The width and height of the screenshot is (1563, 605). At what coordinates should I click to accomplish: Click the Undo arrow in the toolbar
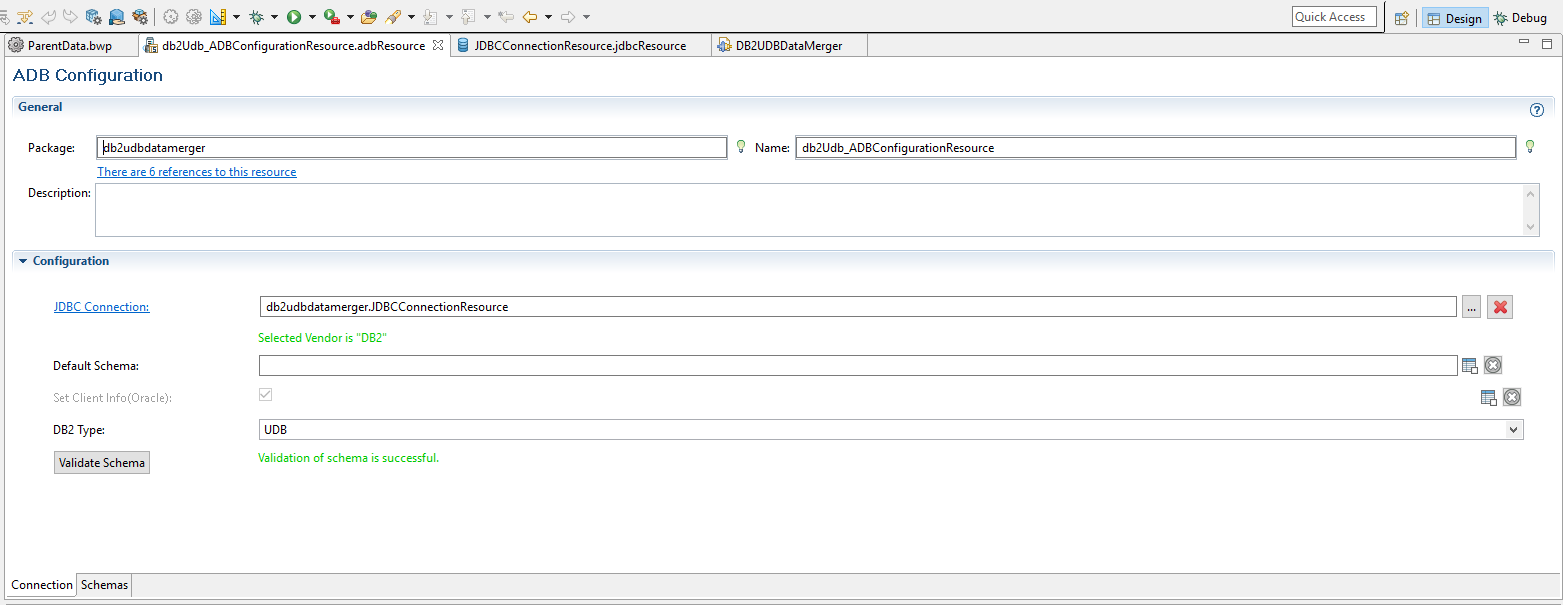click(x=48, y=17)
